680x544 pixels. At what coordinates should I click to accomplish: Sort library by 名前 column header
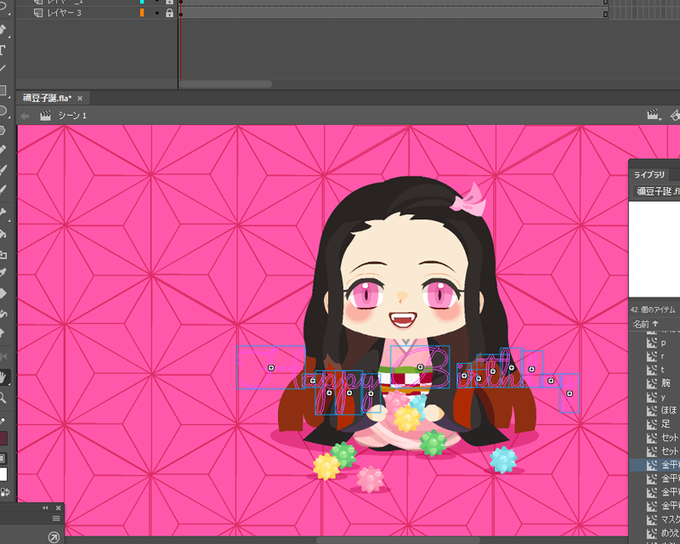click(x=645, y=324)
